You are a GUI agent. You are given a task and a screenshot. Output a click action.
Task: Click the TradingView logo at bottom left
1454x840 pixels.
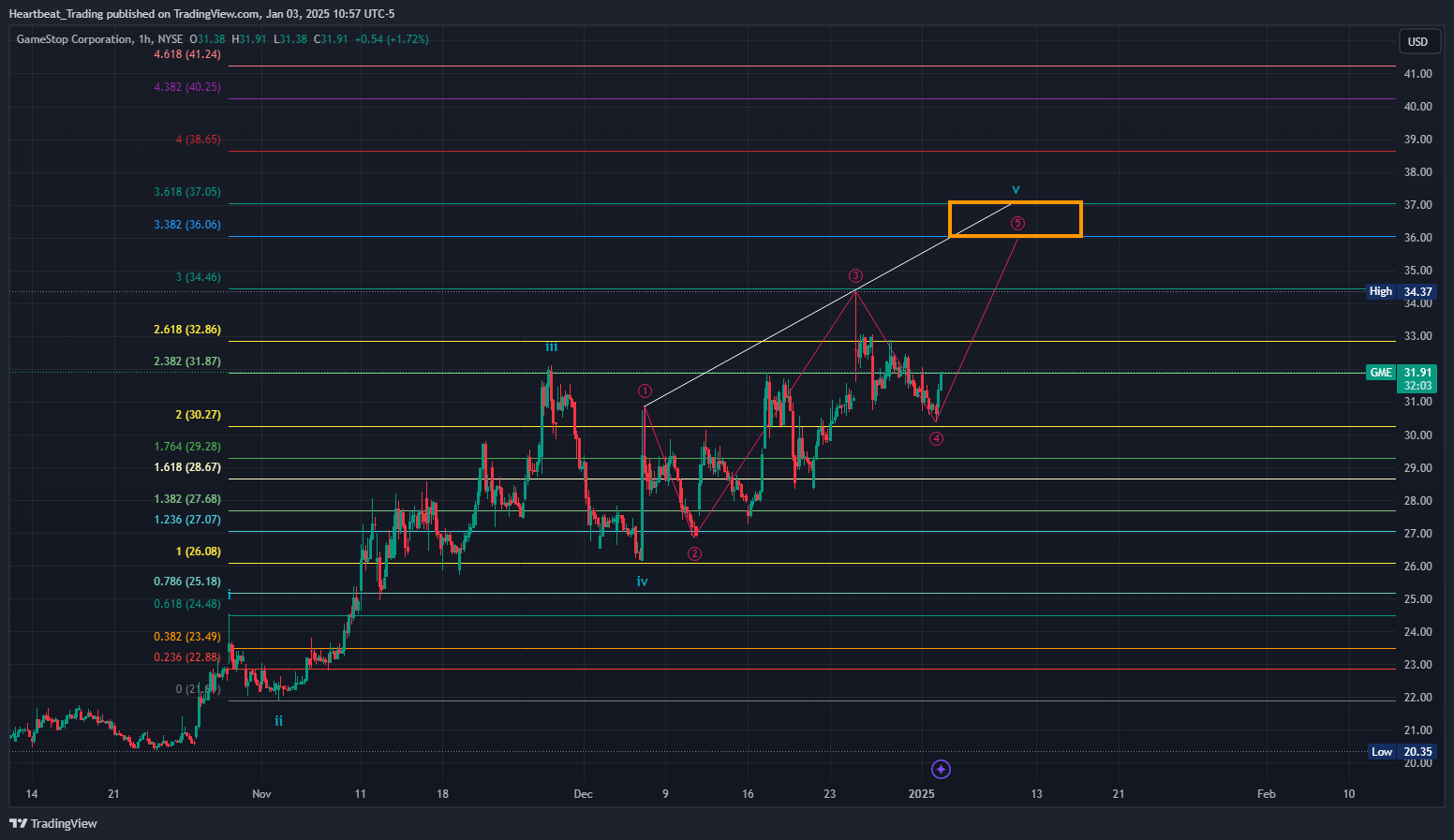[x=53, y=823]
